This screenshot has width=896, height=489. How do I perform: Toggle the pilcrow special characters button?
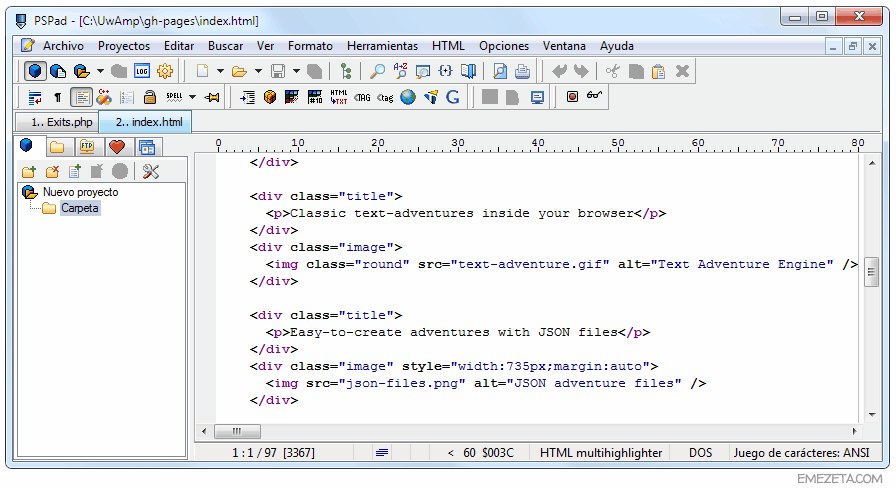pos(58,98)
